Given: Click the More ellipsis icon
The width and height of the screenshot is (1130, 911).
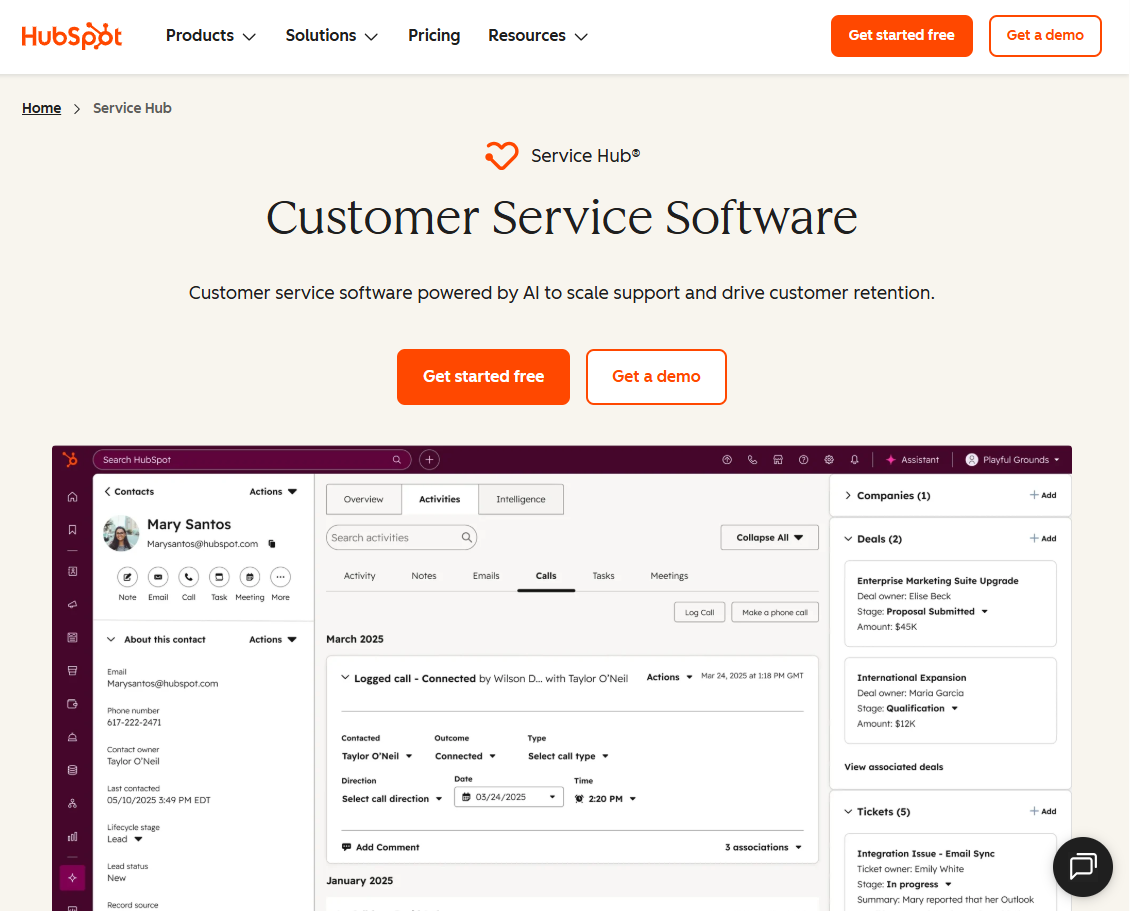Looking at the screenshot, I should click(280, 577).
